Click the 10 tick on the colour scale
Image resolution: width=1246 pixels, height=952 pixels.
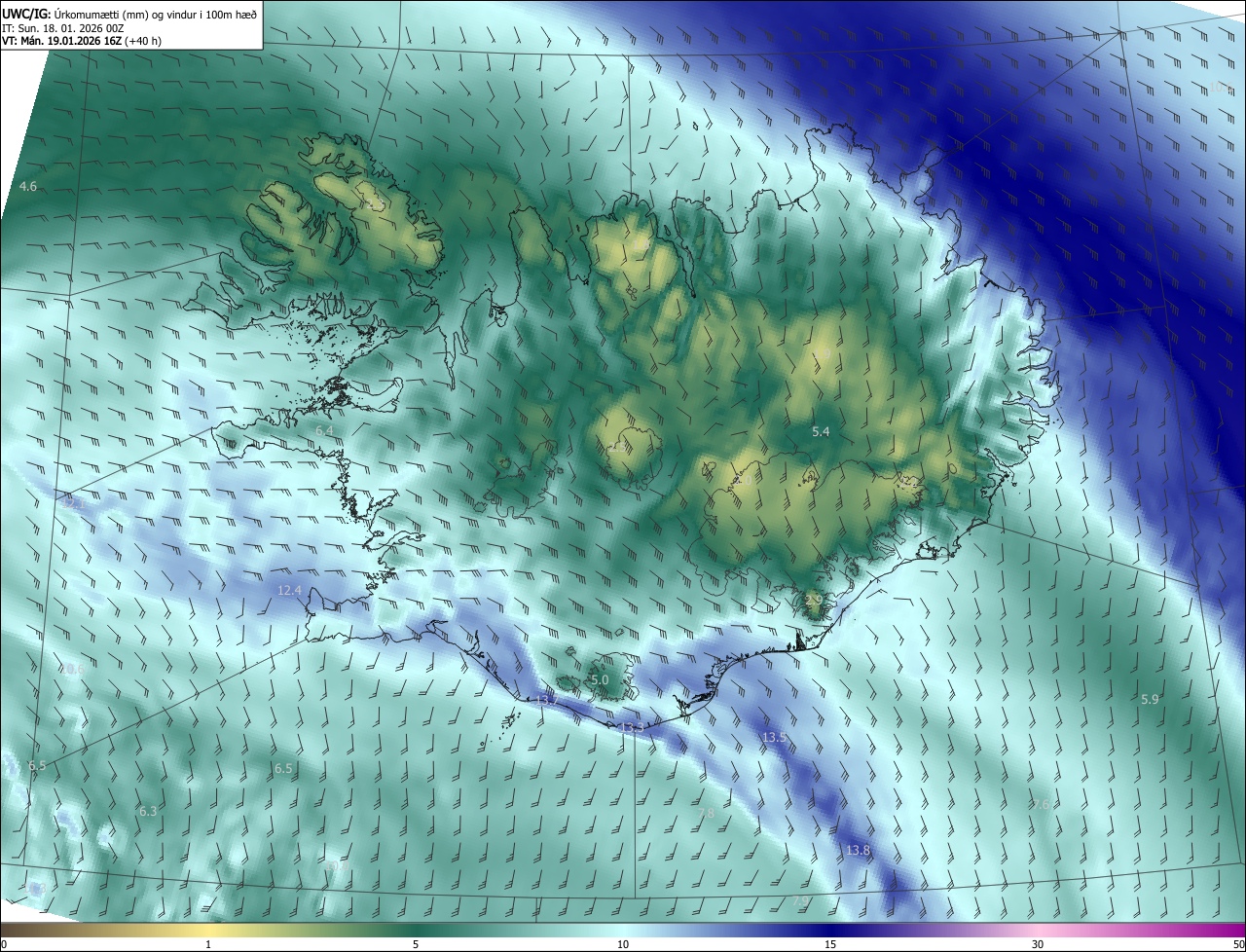click(x=623, y=944)
